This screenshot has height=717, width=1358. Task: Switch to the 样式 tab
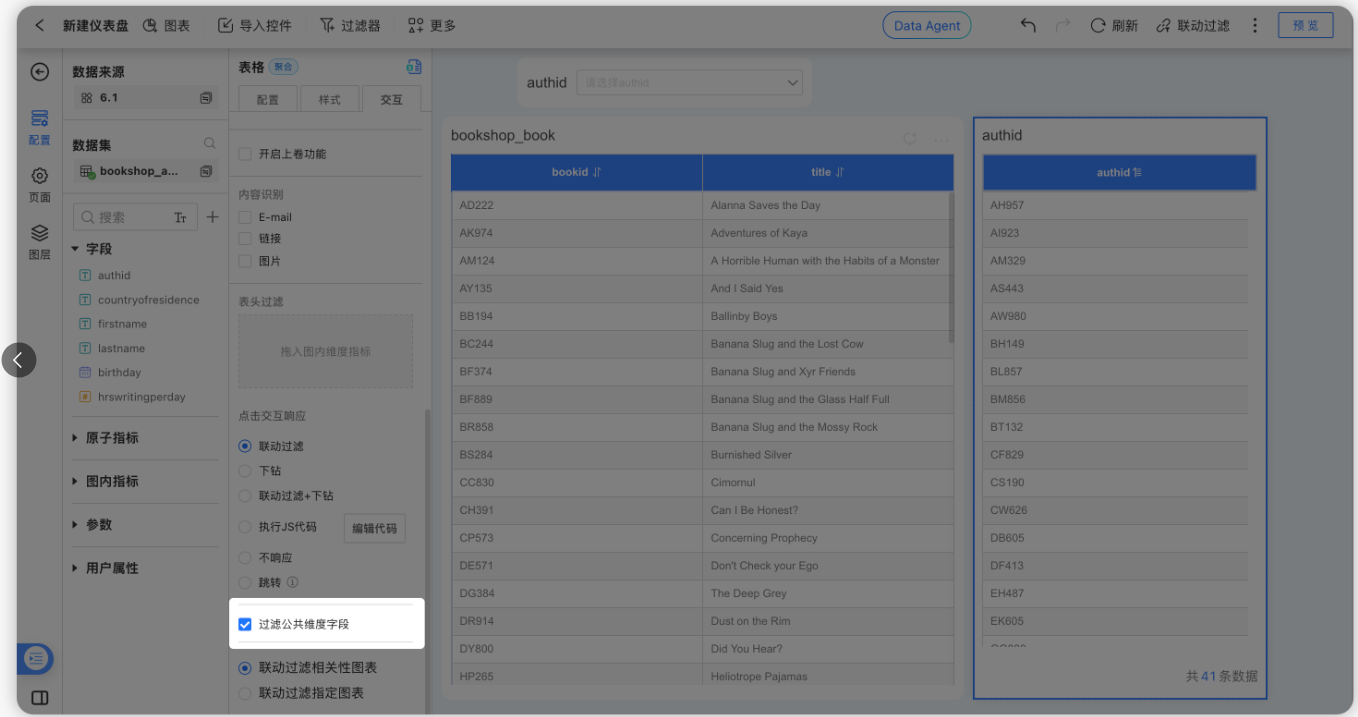pos(332,98)
